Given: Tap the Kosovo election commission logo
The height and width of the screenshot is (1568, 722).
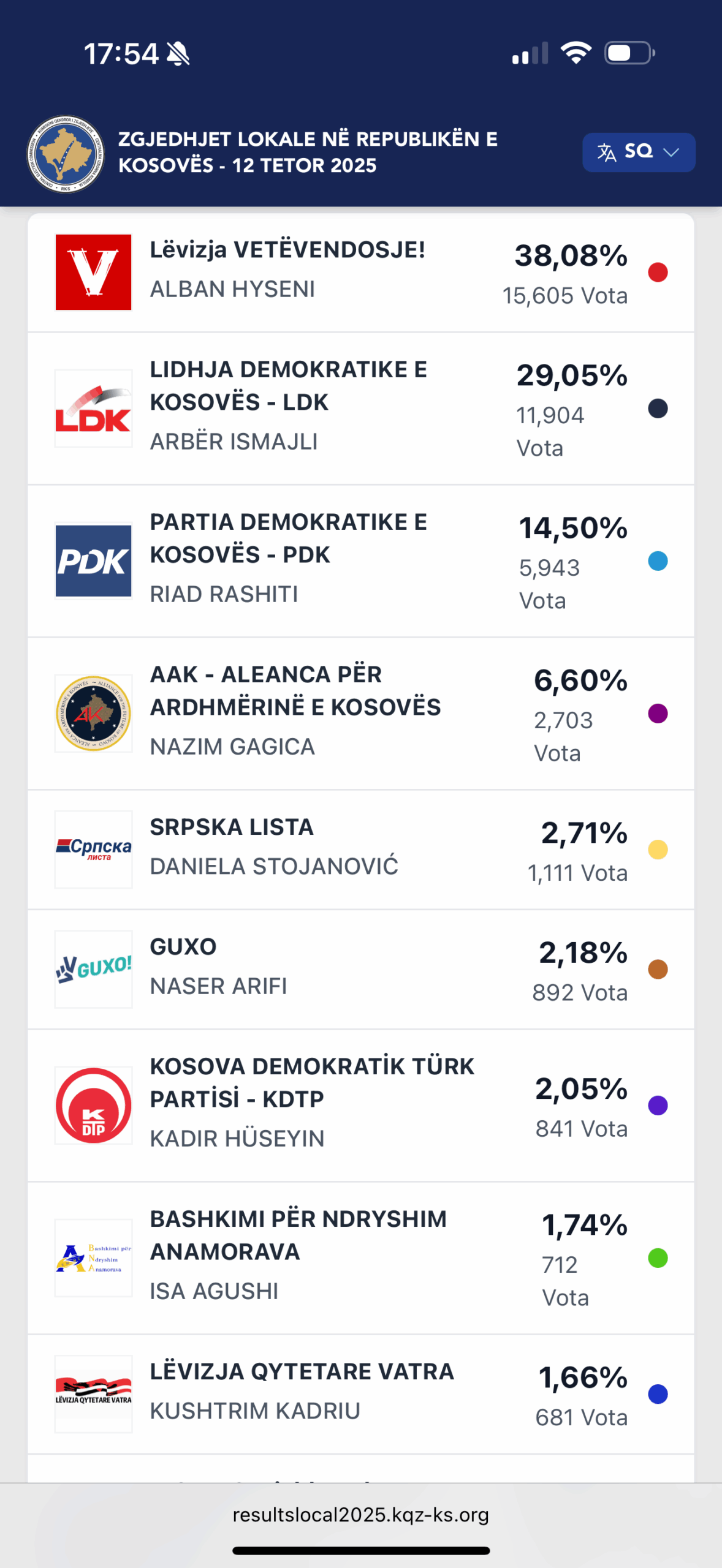Looking at the screenshot, I should [x=66, y=154].
